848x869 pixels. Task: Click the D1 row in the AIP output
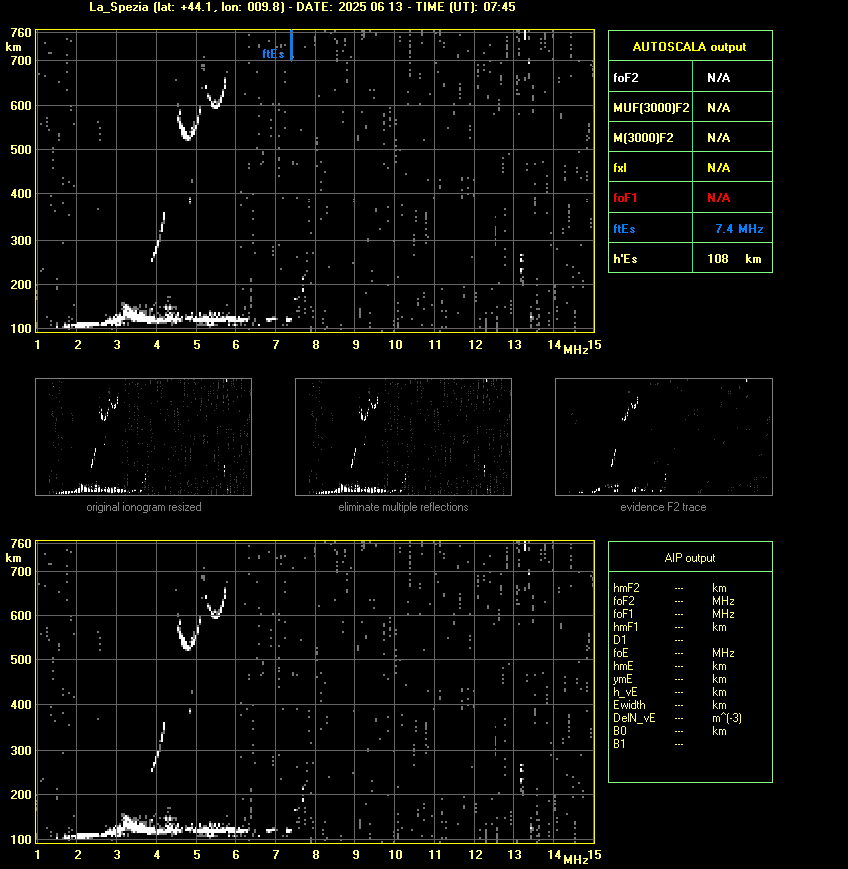[x=648, y=640]
